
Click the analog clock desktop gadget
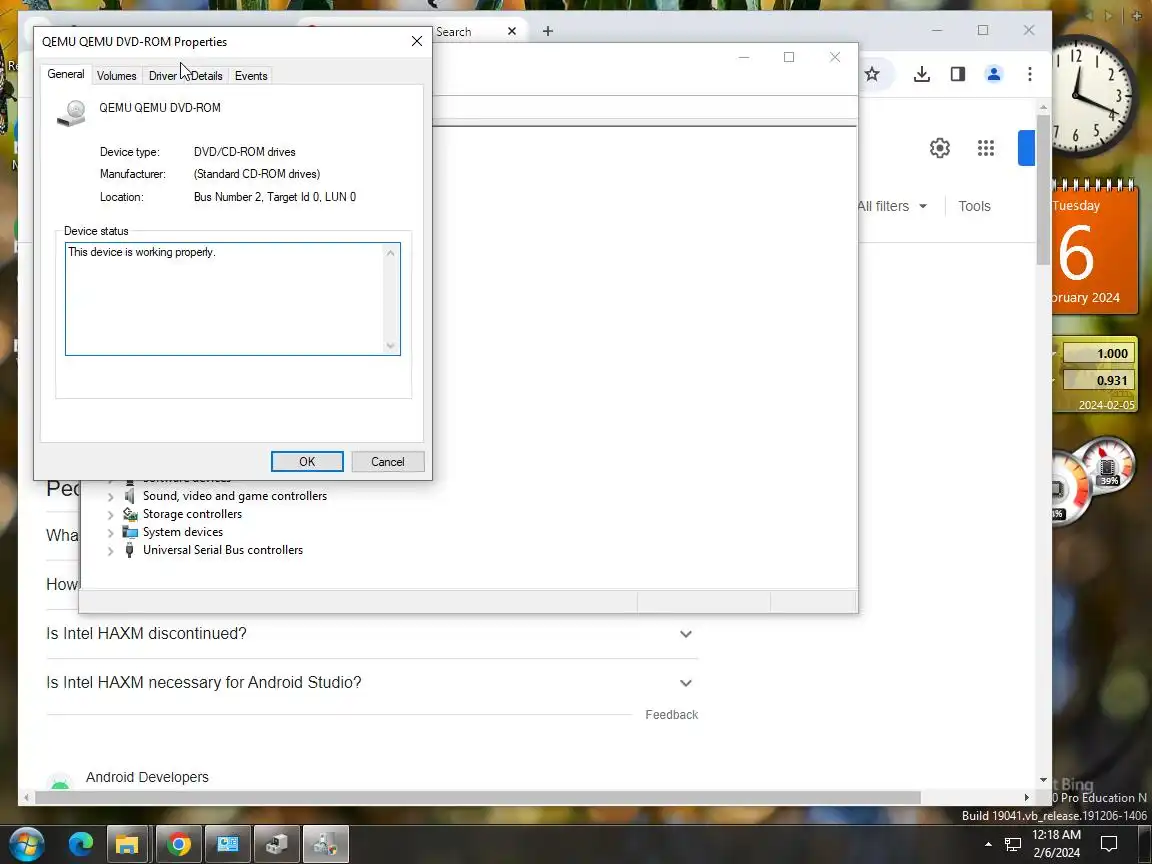coord(1091,96)
